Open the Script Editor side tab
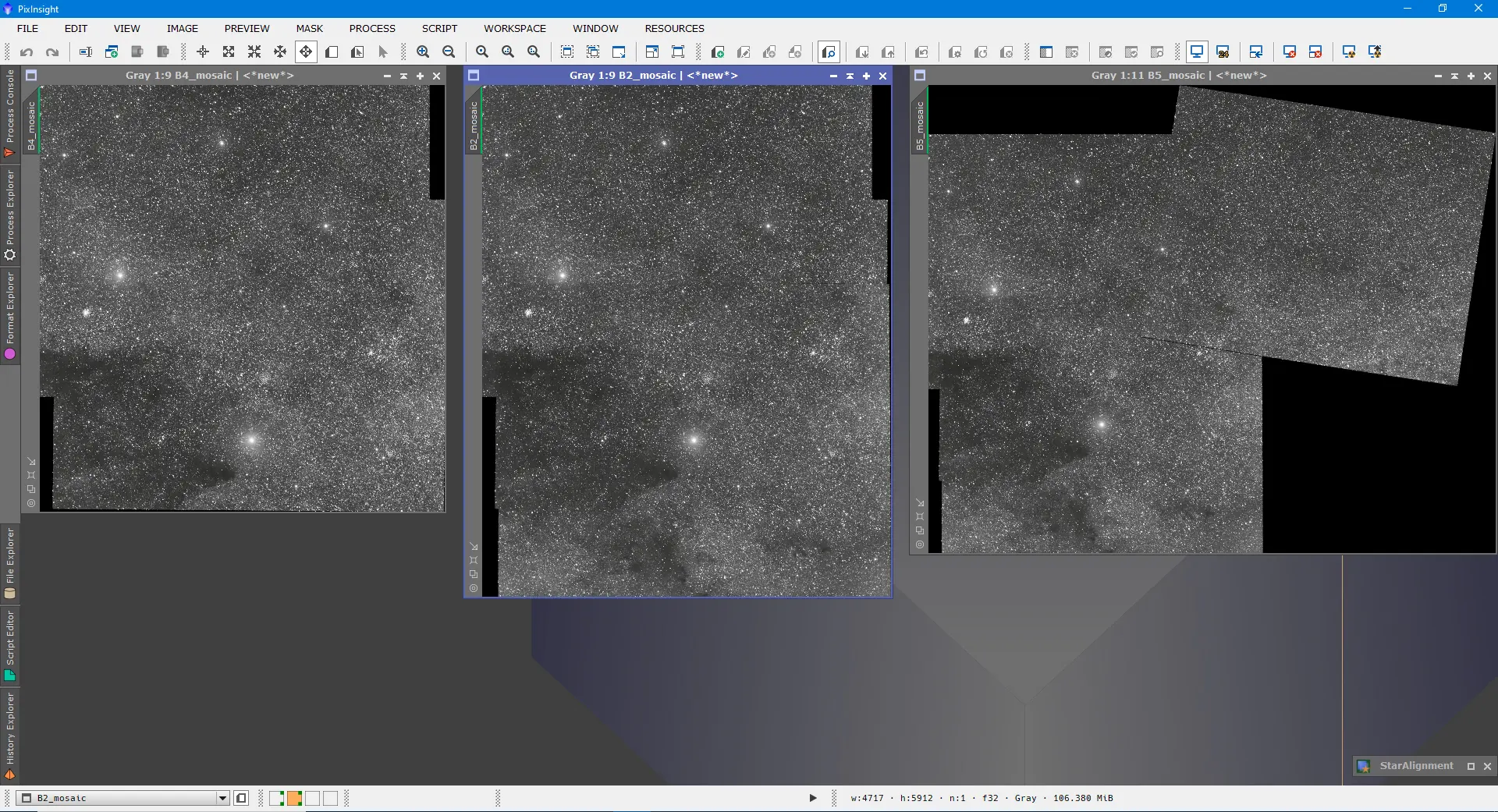 pos(9,646)
